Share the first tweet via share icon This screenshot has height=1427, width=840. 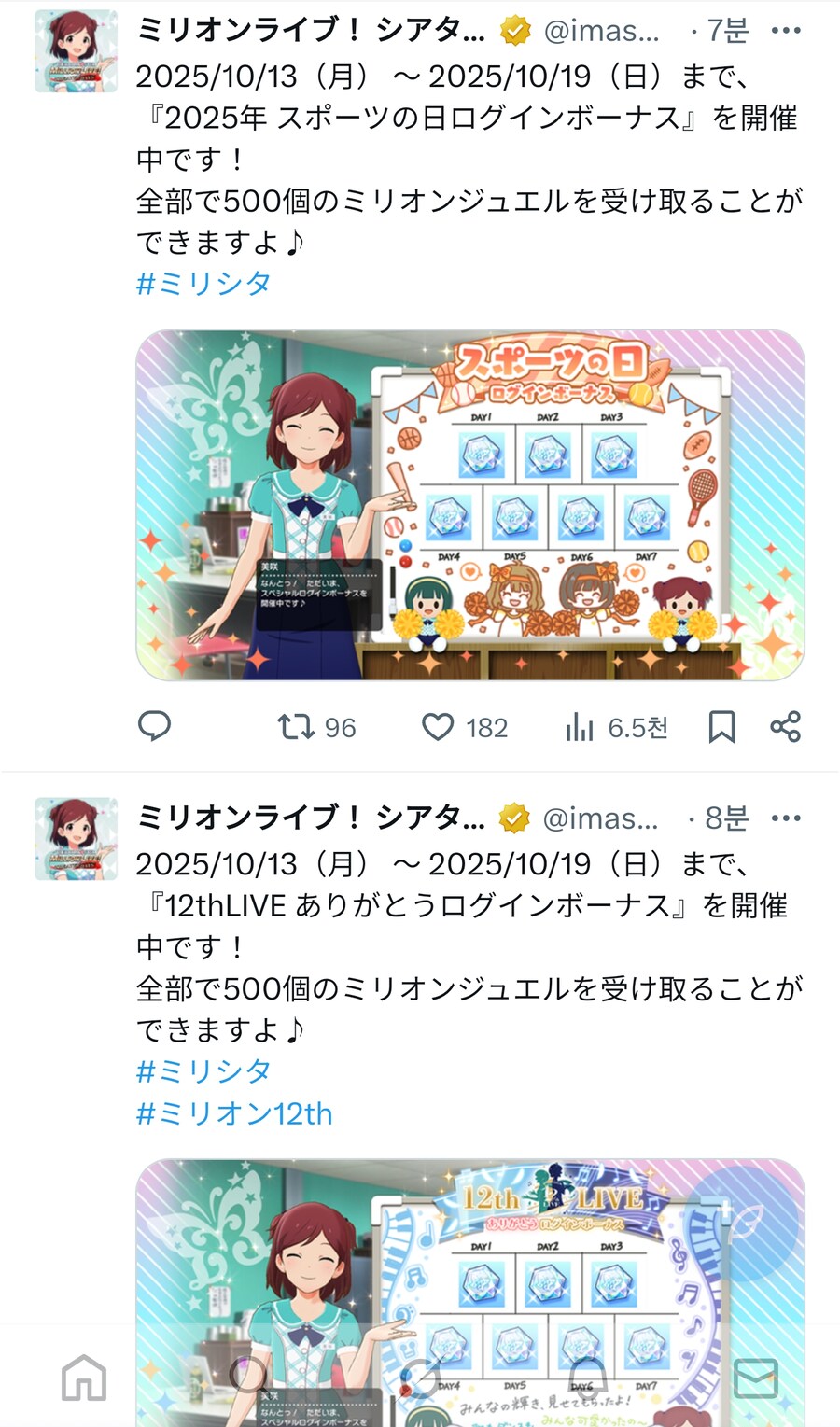click(x=786, y=726)
